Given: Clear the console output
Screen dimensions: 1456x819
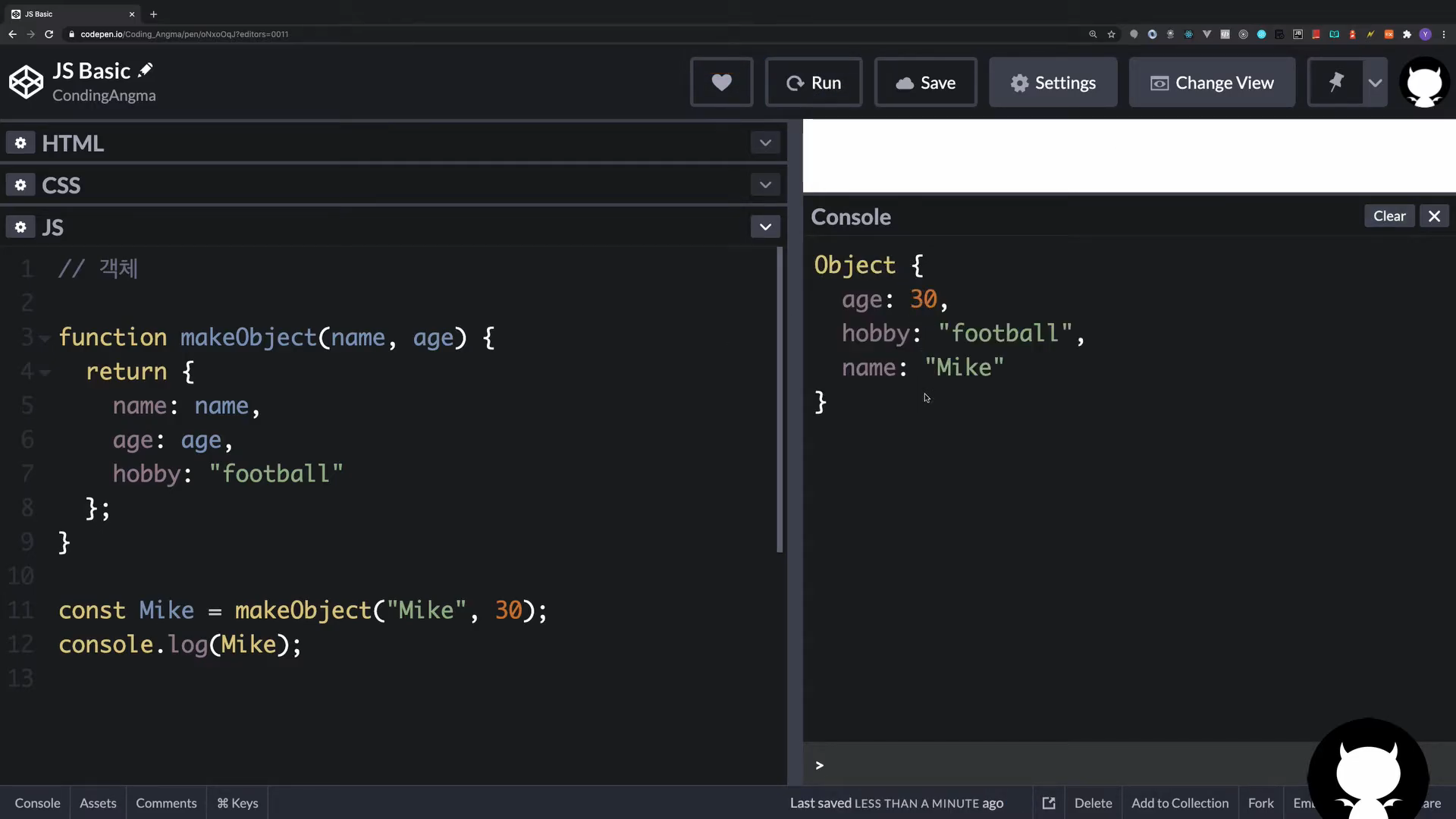Looking at the screenshot, I should point(1389,216).
